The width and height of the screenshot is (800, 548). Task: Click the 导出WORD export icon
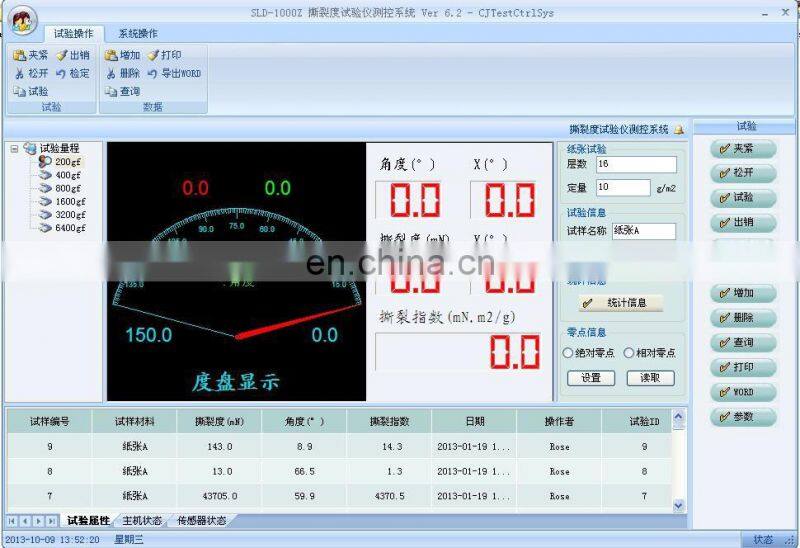[x=153, y=73]
